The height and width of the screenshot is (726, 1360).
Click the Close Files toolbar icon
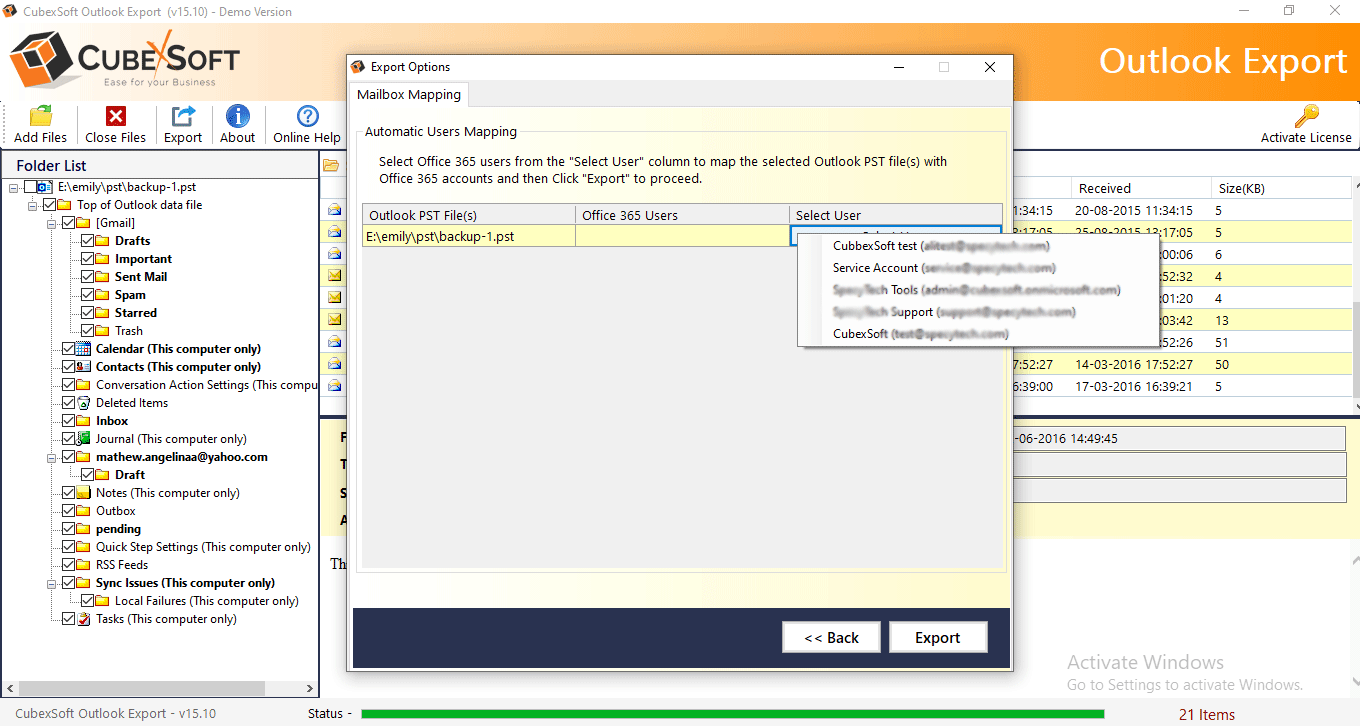(x=116, y=116)
